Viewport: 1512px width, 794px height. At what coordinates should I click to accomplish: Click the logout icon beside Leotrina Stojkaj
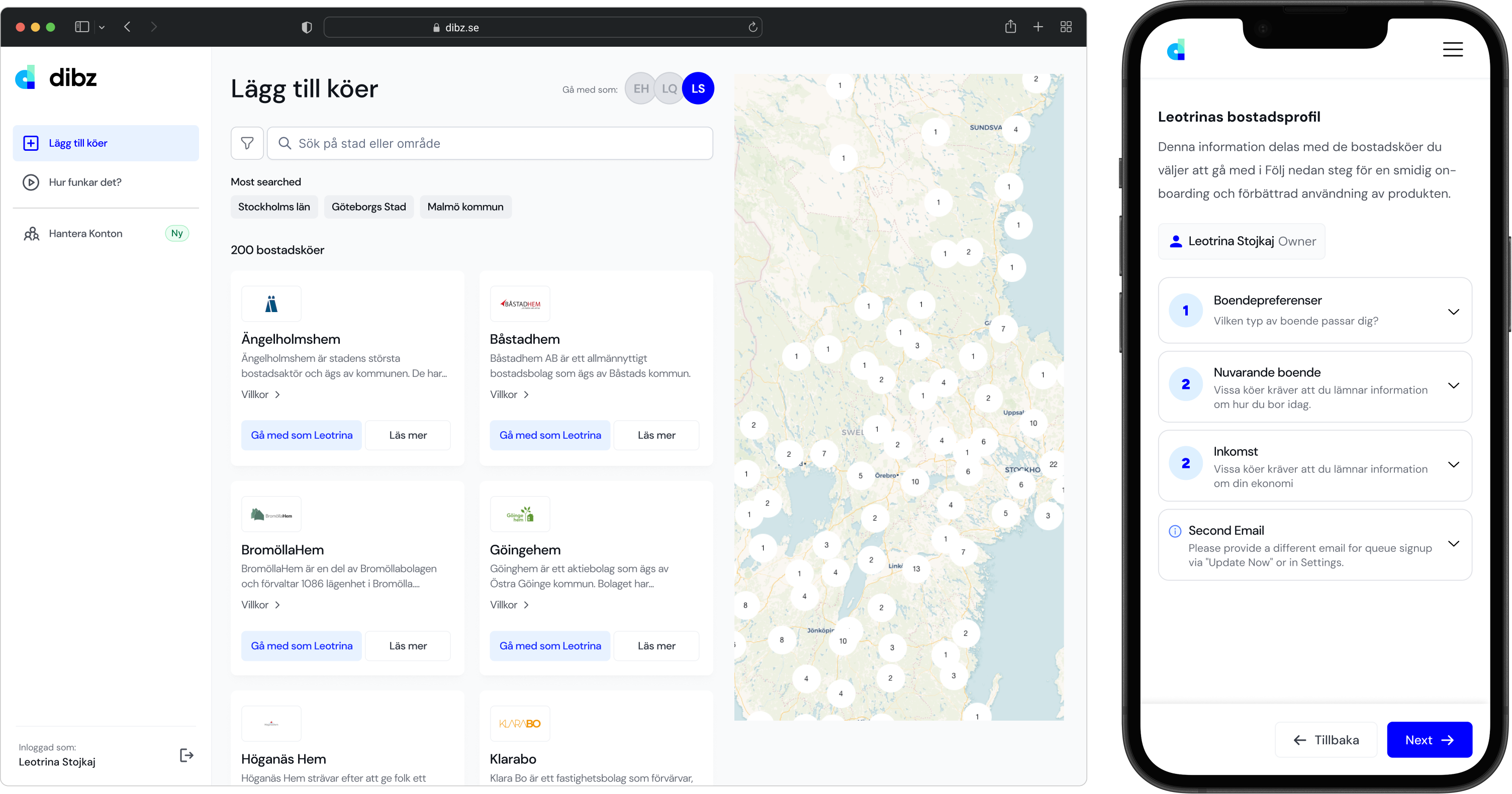186,755
